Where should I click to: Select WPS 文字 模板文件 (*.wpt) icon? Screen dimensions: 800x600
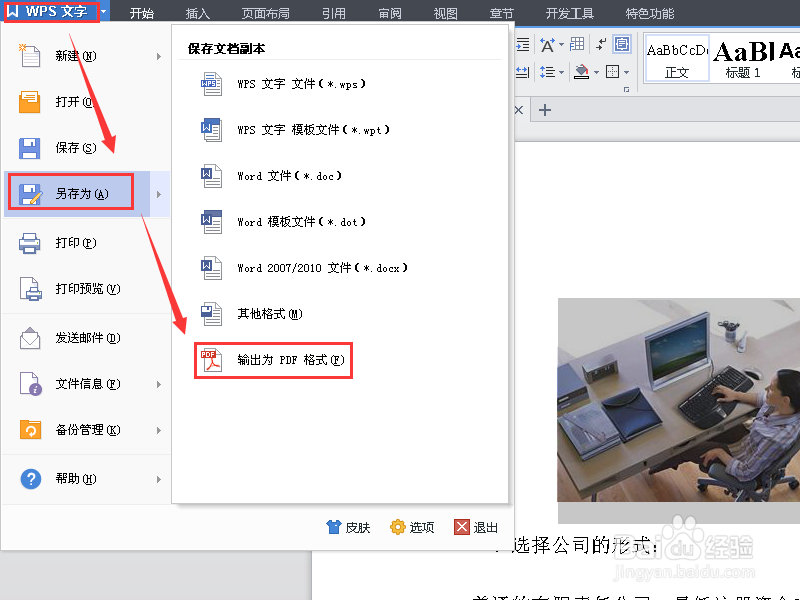(211, 130)
